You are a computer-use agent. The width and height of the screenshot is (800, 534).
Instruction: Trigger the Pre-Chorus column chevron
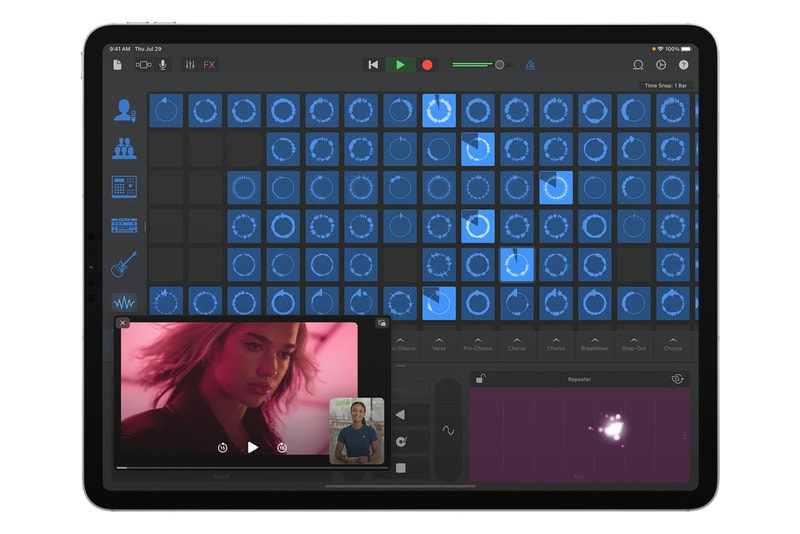click(x=477, y=343)
